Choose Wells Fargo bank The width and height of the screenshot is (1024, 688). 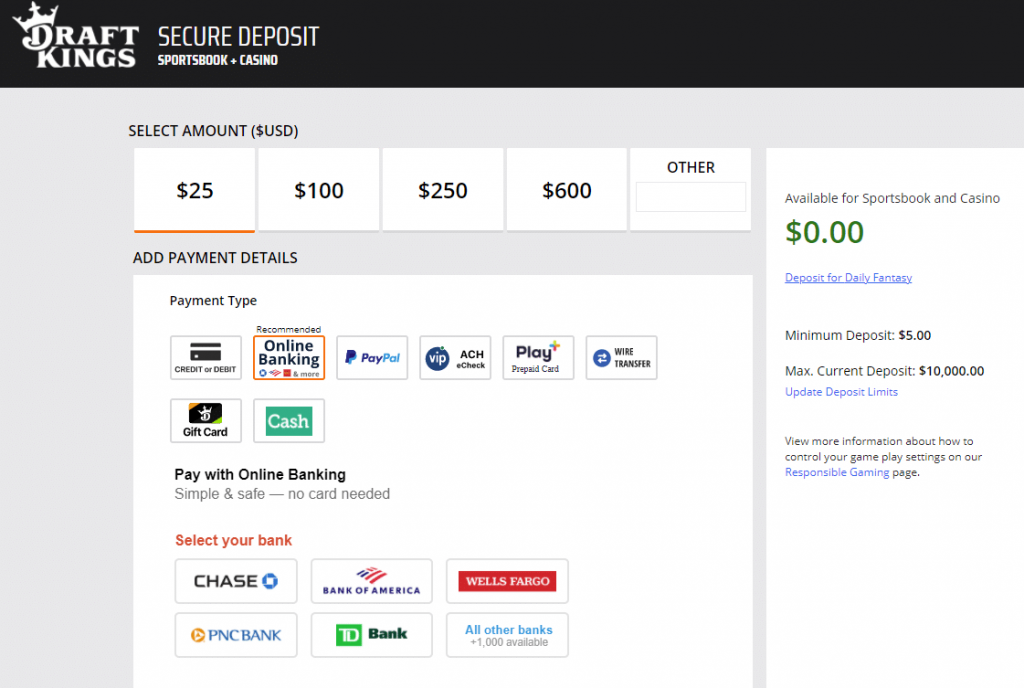507,581
